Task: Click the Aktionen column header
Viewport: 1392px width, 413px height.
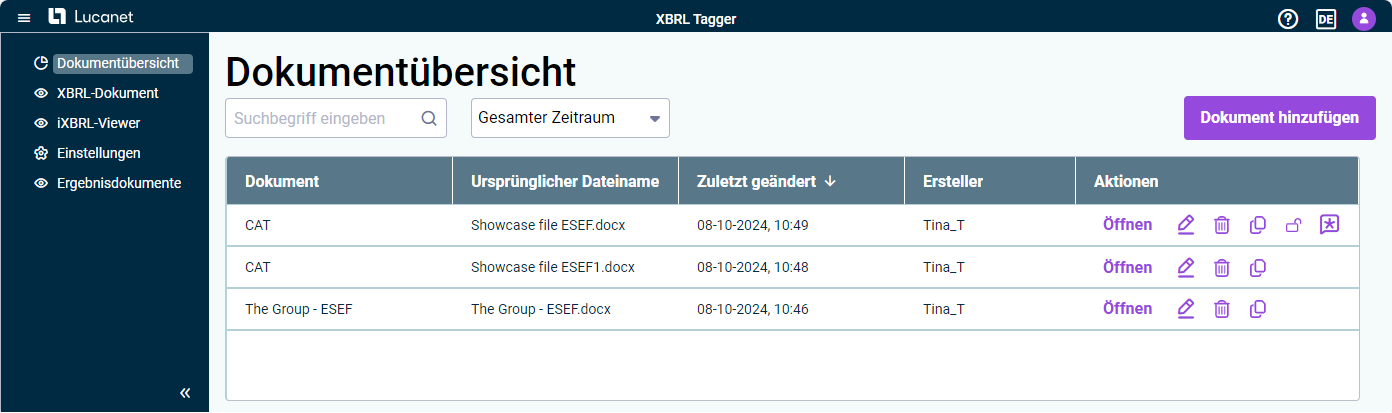Action: (1217, 181)
